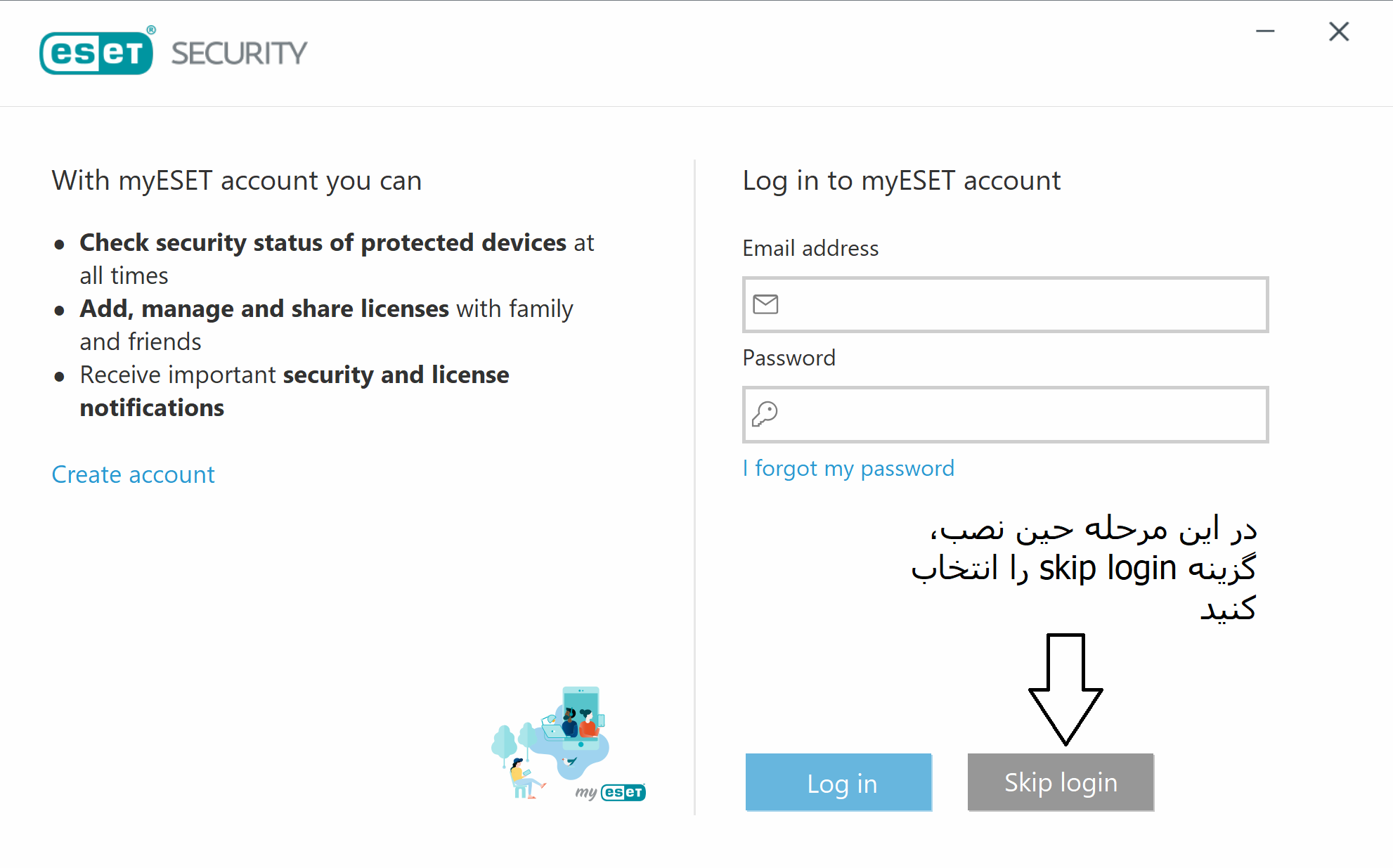Click the With myESET account you can heading
This screenshot has width=1393, height=868.
point(236,181)
